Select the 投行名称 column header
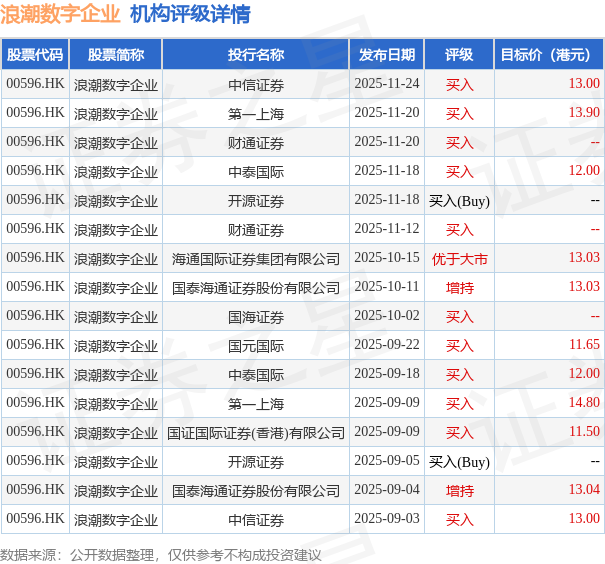 click(x=256, y=55)
